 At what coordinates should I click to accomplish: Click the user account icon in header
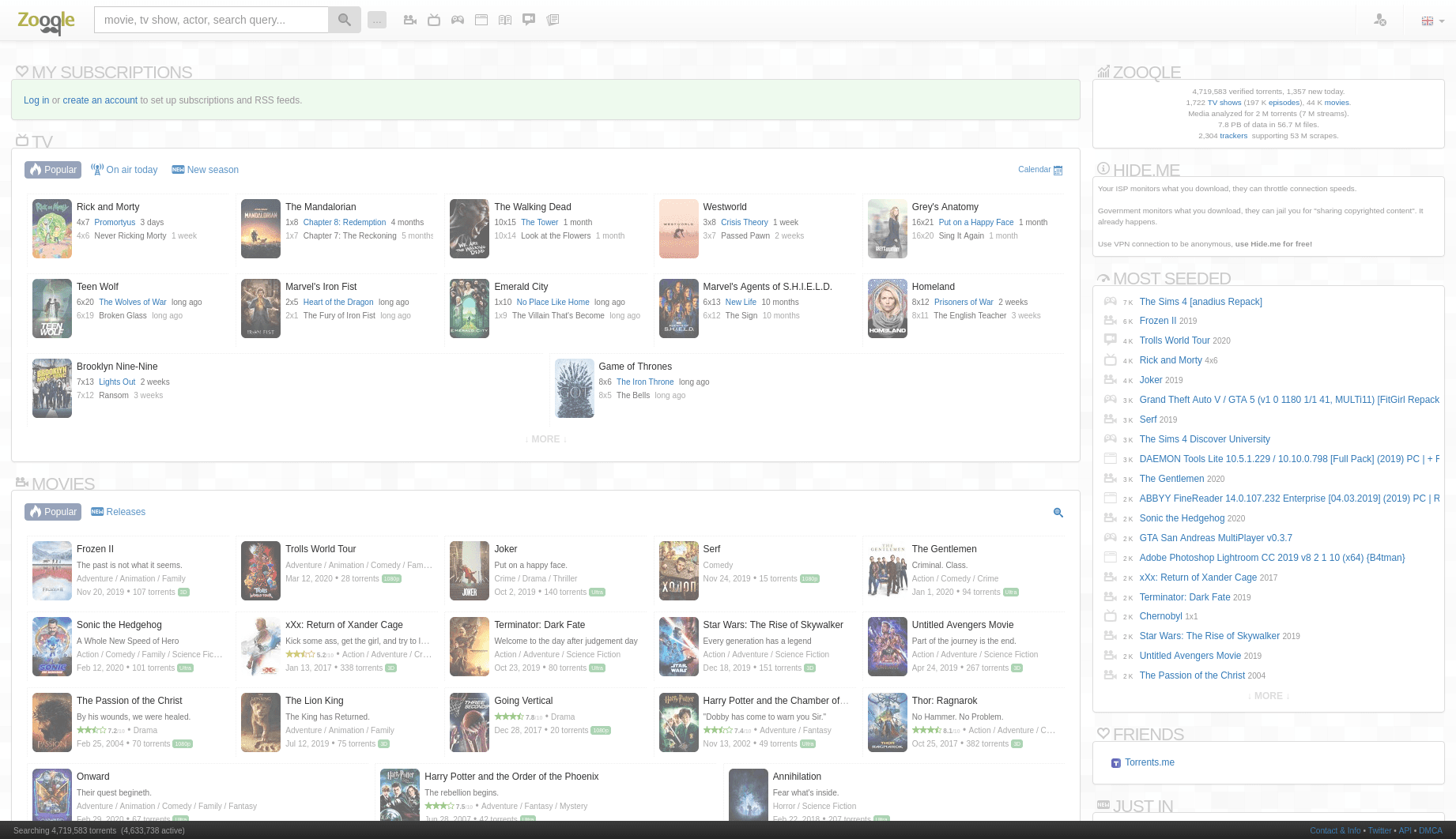click(1380, 21)
